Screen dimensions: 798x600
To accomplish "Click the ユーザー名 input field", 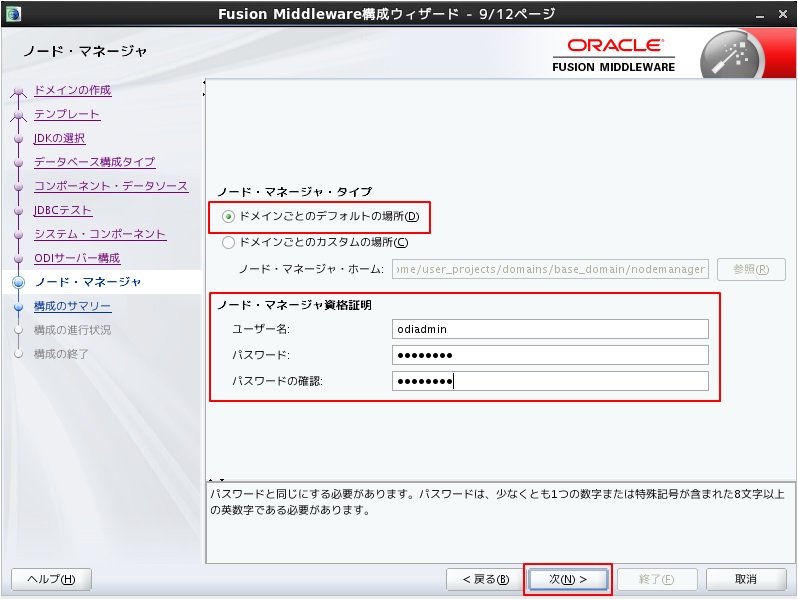I will pos(550,329).
